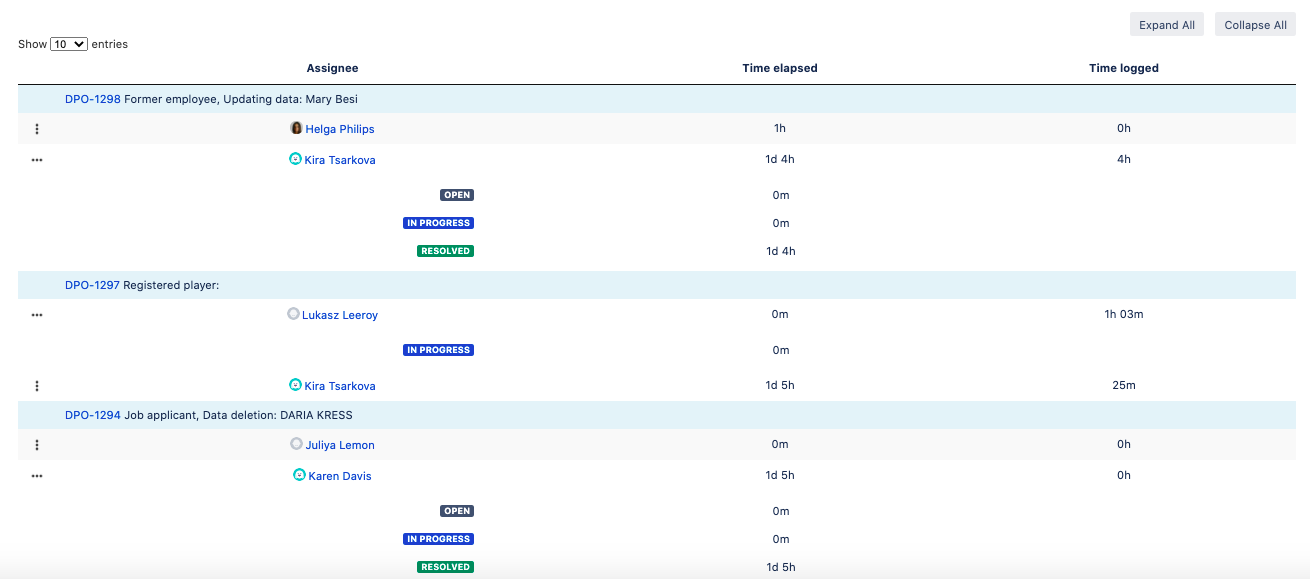Screen dimensions: 1310x579
Task: Expand Helga Philips row via vertical dots
Action: point(37,129)
